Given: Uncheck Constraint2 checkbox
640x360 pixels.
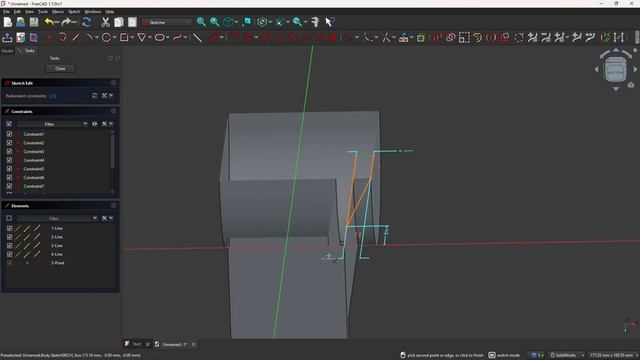Looking at the screenshot, I should 9,143.
